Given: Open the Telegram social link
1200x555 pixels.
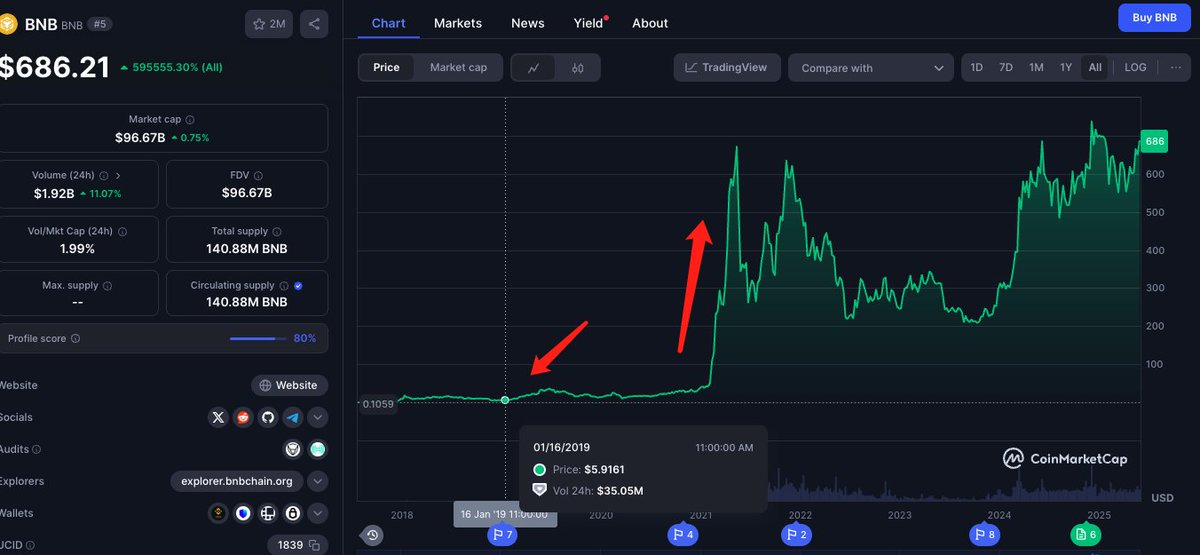Looking at the screenshot, I should click(292, 417).
